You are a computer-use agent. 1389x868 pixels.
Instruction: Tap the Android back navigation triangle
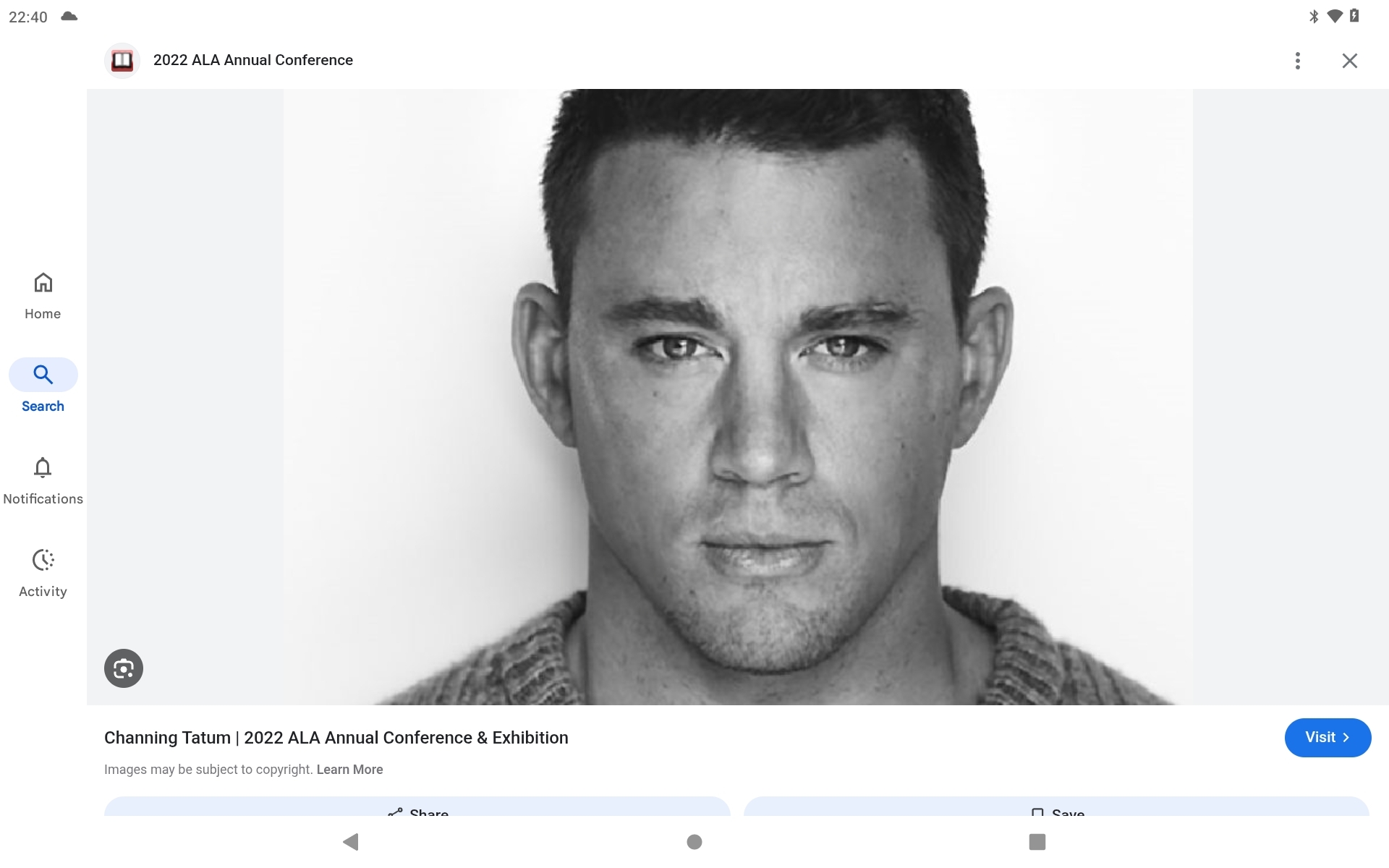[351, 841]
